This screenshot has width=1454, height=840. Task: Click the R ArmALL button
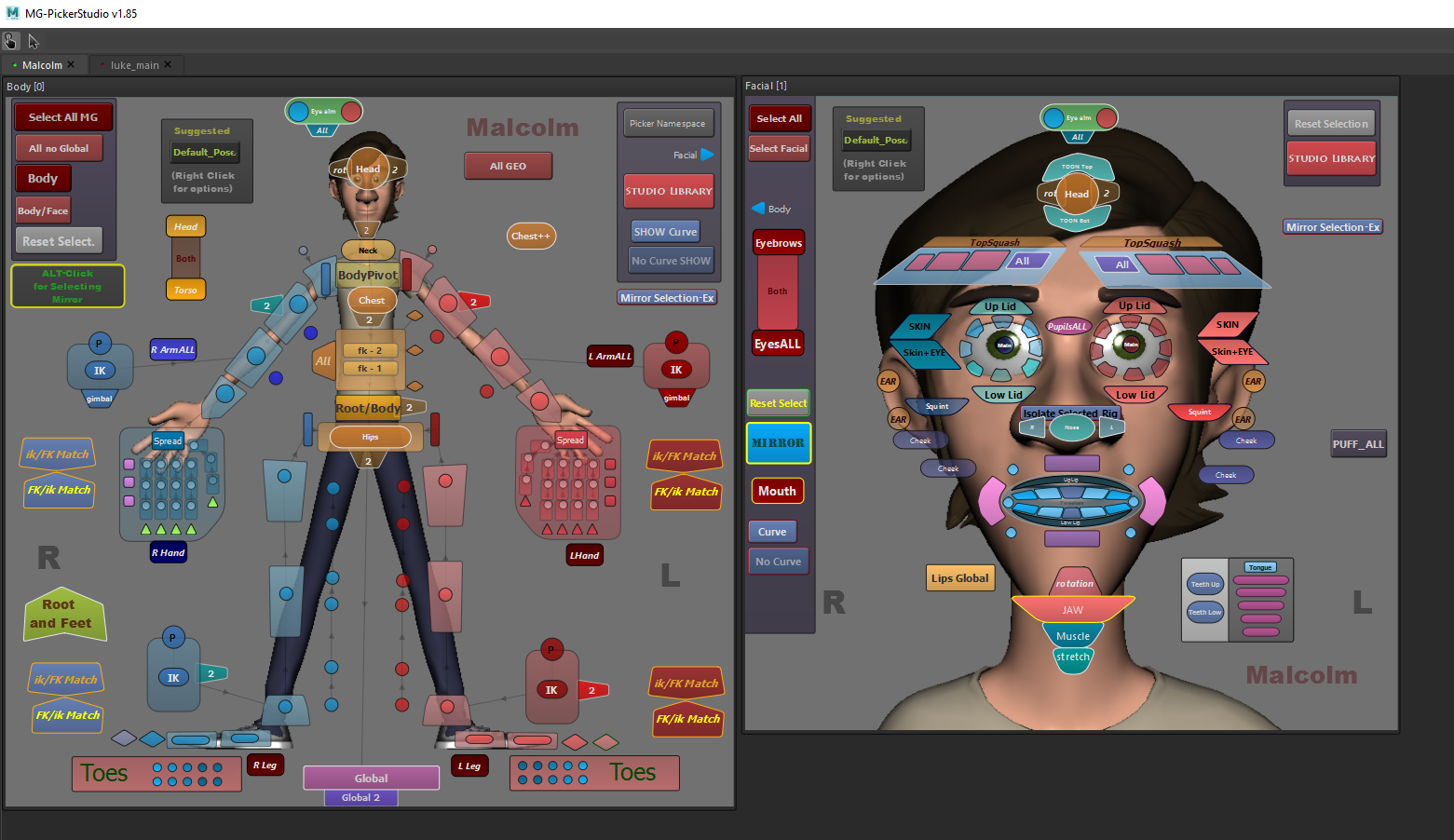(x=173, y=350)
